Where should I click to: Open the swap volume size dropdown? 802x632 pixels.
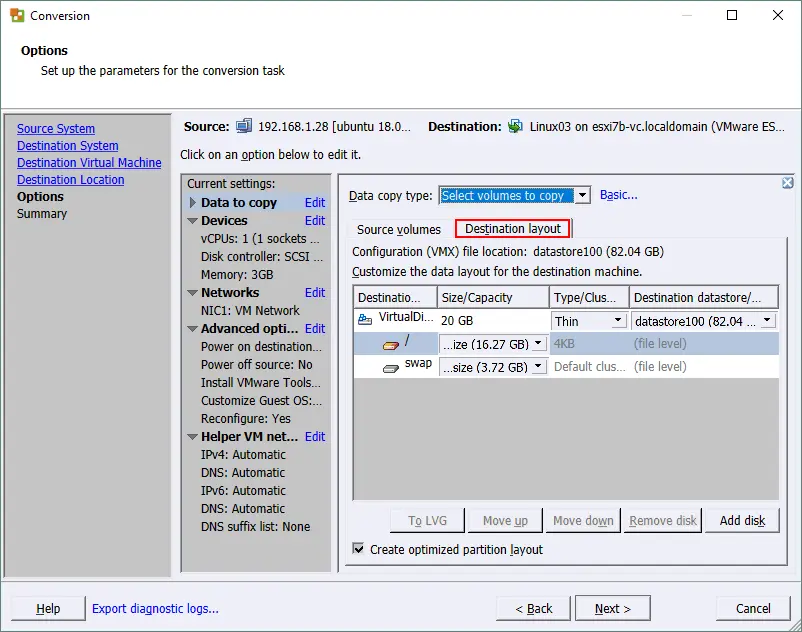coord(538,366)
